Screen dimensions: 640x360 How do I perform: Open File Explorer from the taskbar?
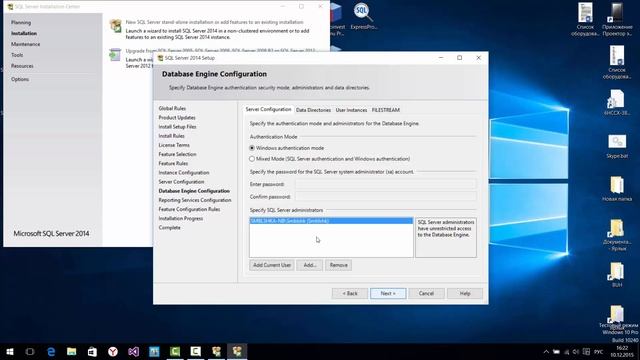(72, 351)
